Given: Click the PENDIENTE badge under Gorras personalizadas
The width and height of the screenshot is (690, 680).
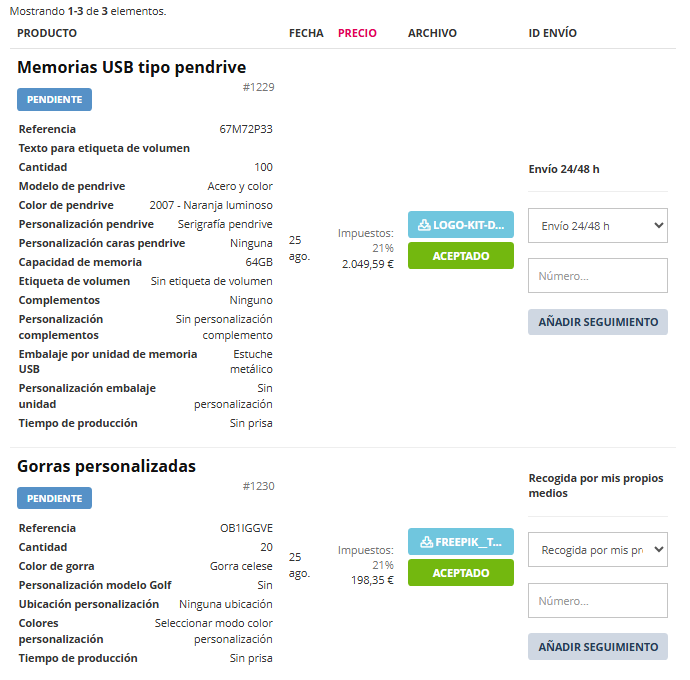Looking at the screenshot, I should (54, 498).
